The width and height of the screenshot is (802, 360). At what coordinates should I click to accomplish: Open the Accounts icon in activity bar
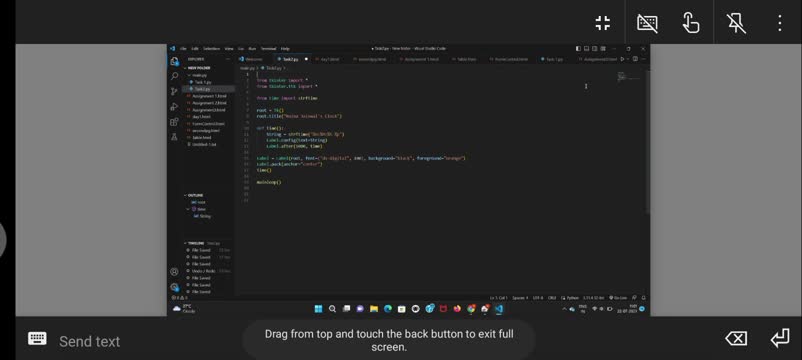(x=174, y=272)
